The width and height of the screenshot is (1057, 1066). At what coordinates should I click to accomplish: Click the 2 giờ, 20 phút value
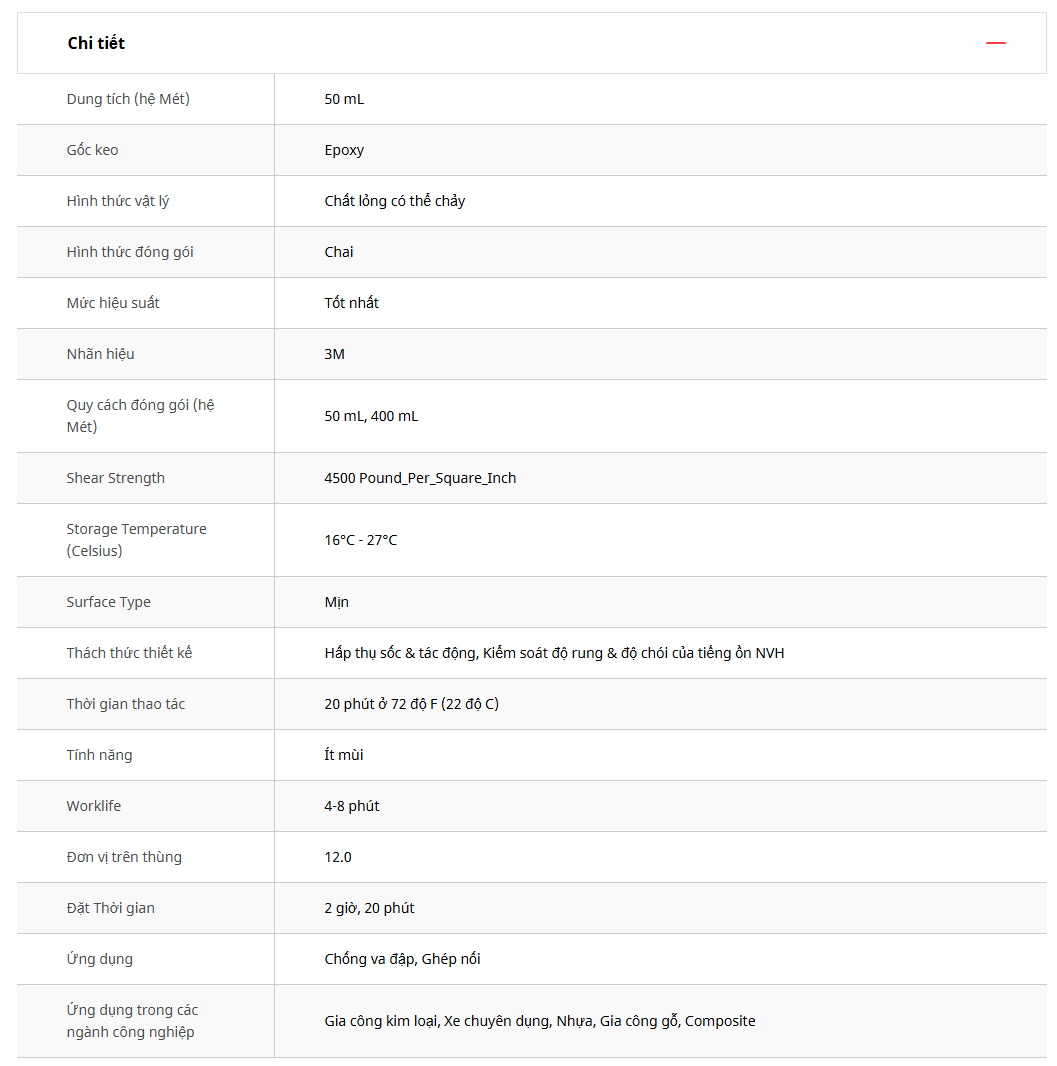point(369,908)
